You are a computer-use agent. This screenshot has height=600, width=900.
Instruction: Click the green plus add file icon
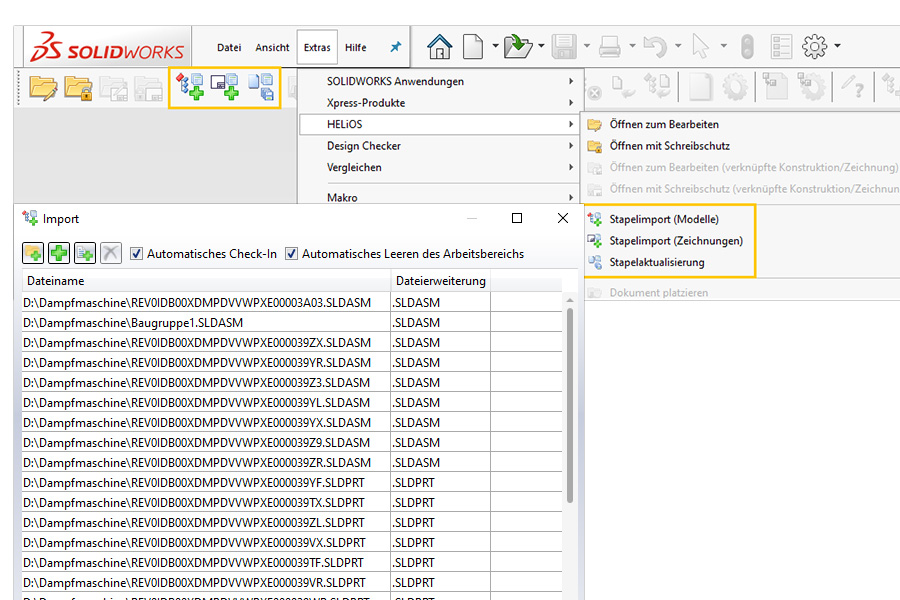59,254
